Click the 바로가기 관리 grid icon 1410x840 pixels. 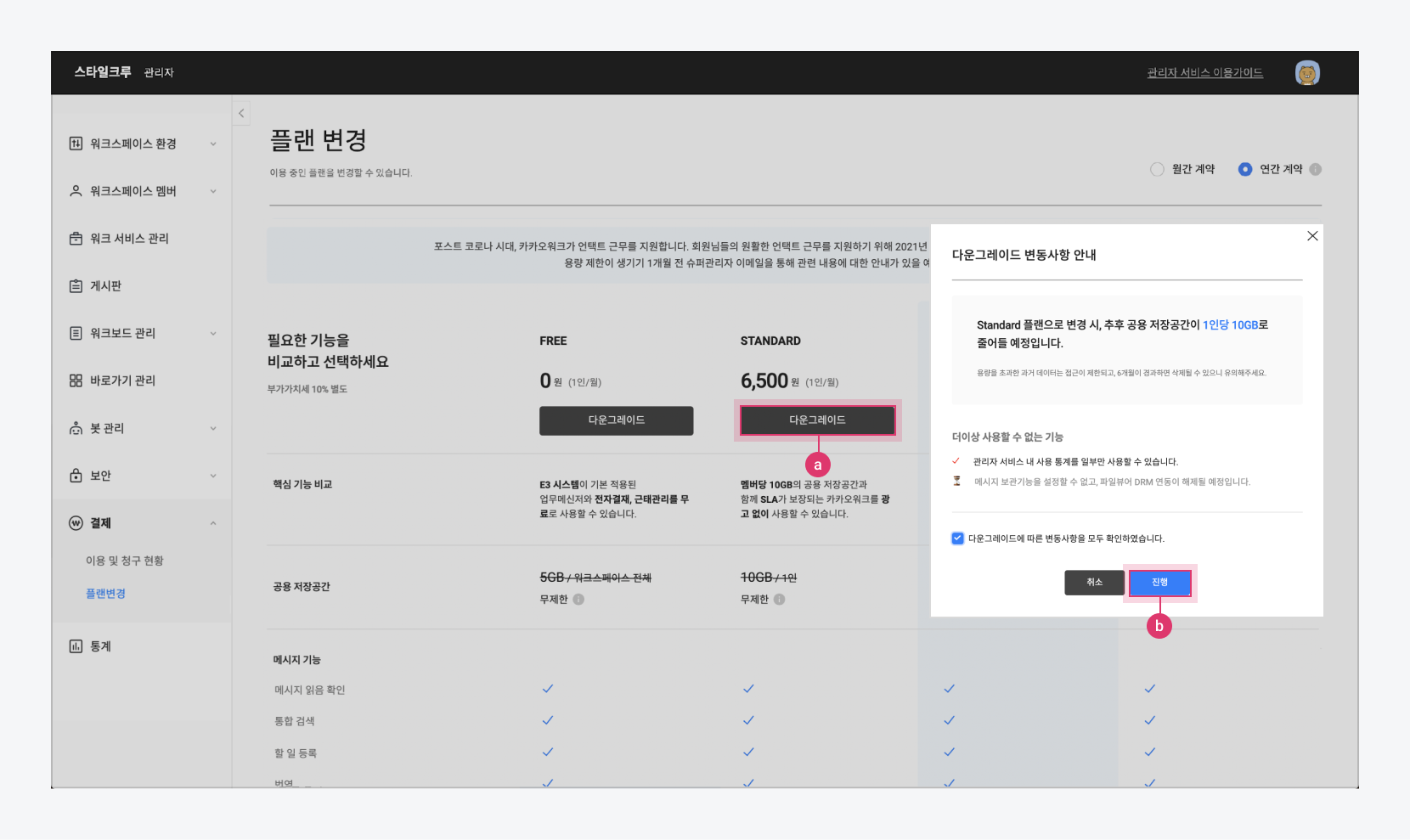click(x=76, y=381)
